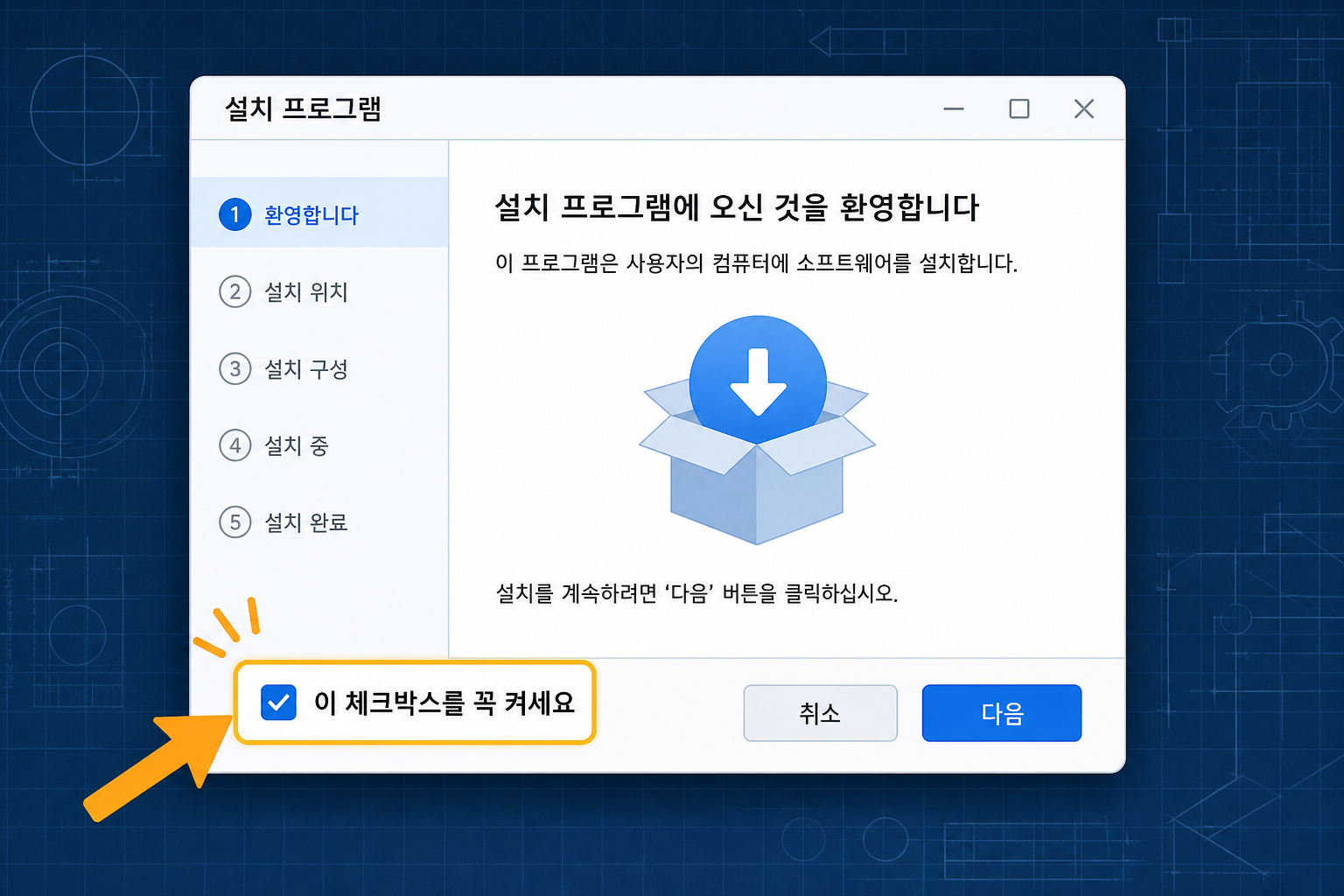
Task: Click the step 3 number circle icon
Action: 234,368
